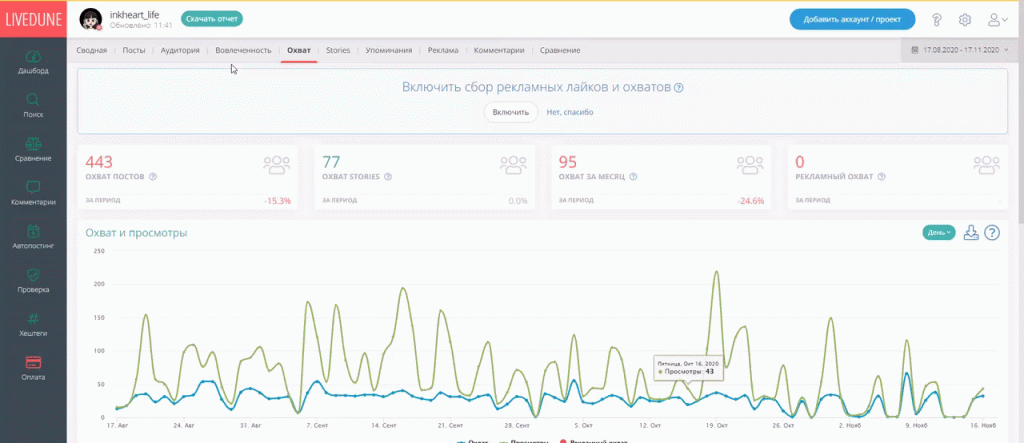
Task: Switch to the Stories tab
Action: pyautogui.click(x=338, y=50)
